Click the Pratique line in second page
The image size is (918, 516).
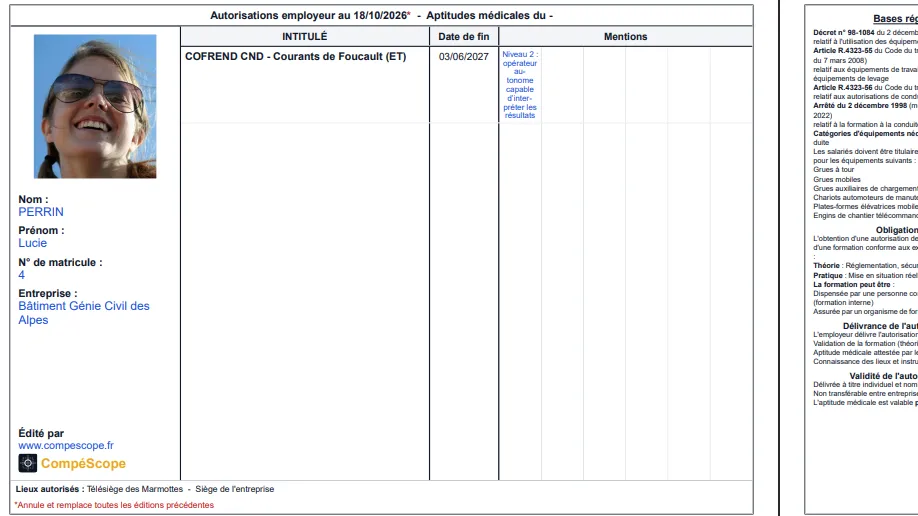click(x=865, y=276)
